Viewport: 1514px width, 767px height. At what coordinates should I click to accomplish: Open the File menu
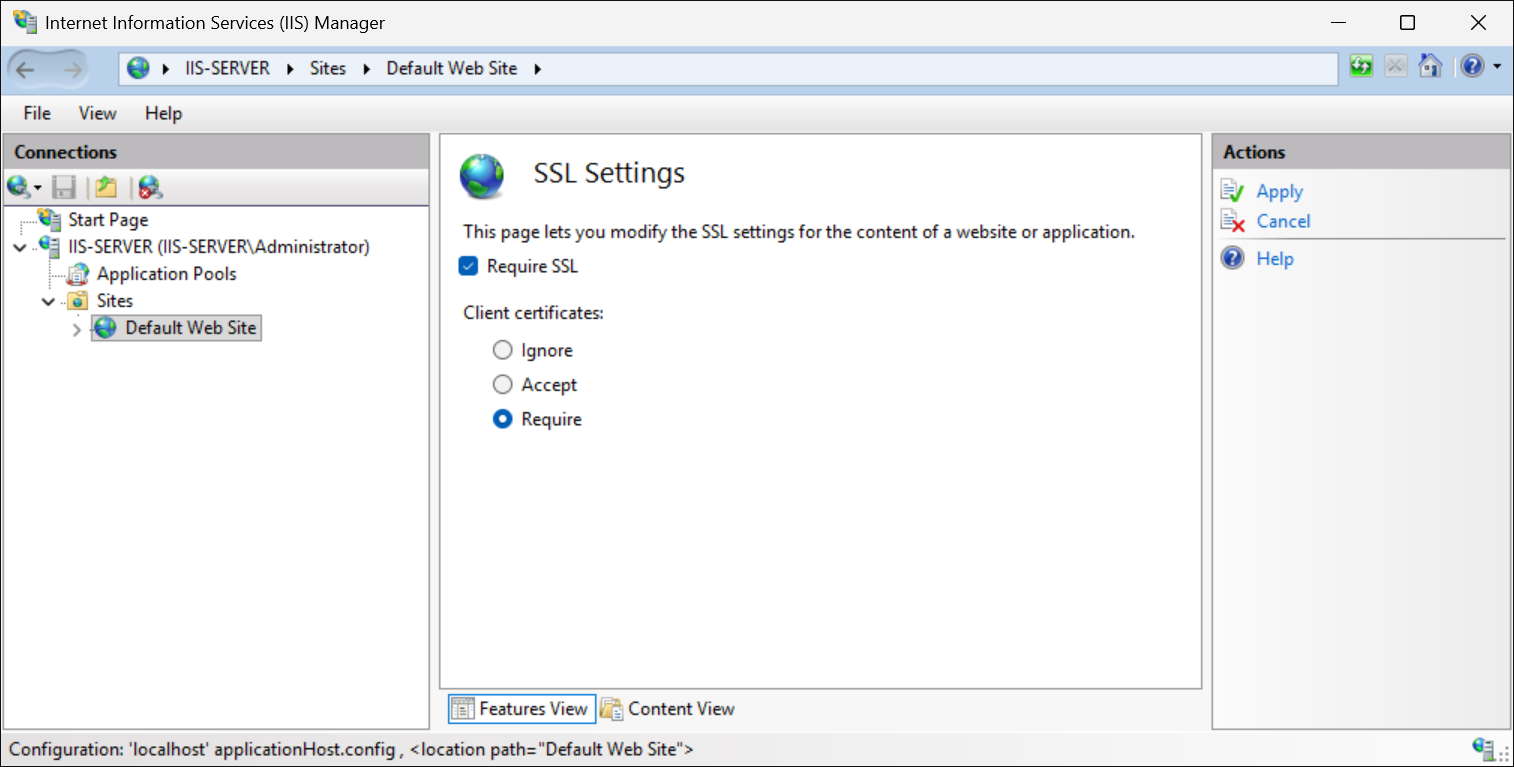pos(37,113)
